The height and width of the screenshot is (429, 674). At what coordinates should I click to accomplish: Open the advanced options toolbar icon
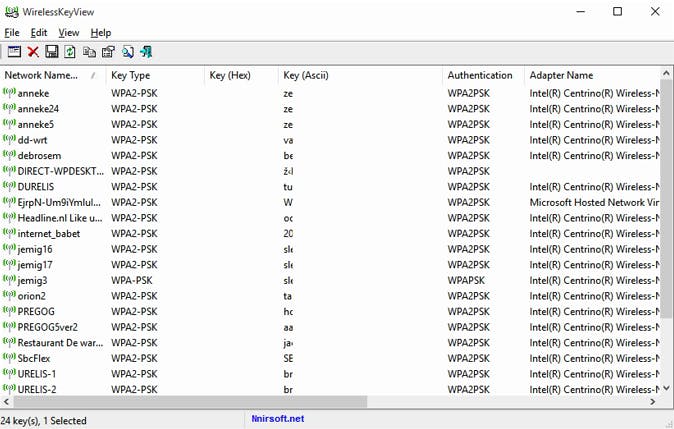point(14,52)
